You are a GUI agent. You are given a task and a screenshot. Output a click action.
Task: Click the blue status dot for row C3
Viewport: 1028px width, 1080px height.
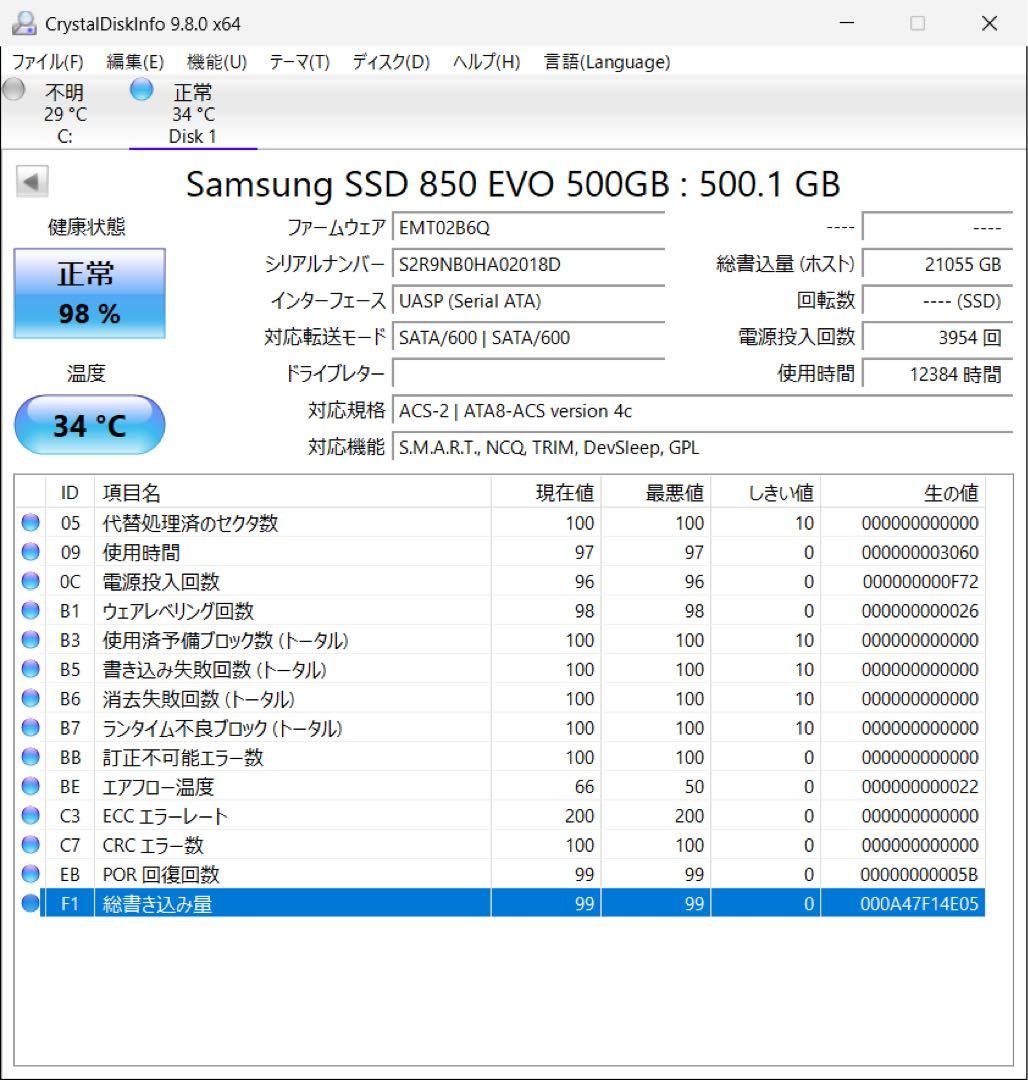(x=30, y=816)
